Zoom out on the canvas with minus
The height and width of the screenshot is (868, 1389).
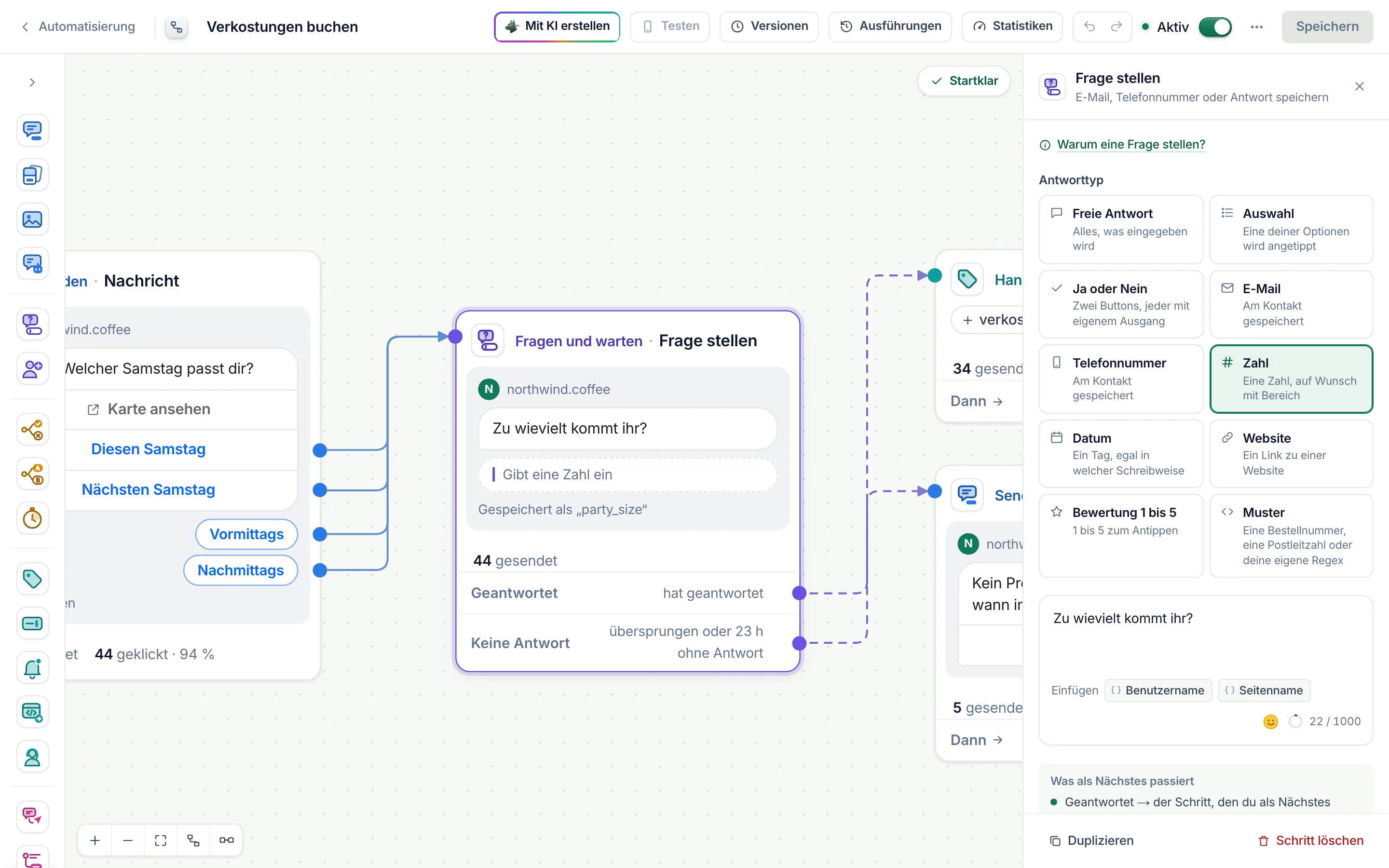pyautogui.click(x=128, y=841)
